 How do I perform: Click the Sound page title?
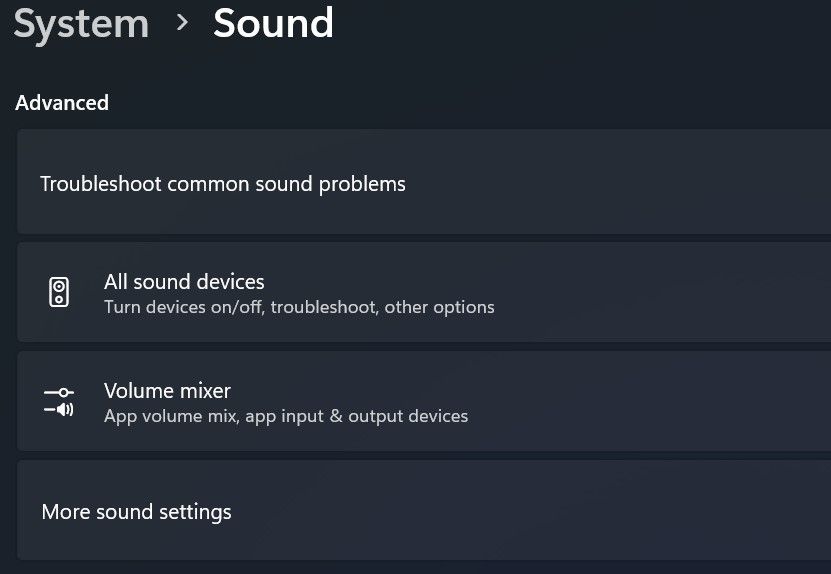click(273, 23)
